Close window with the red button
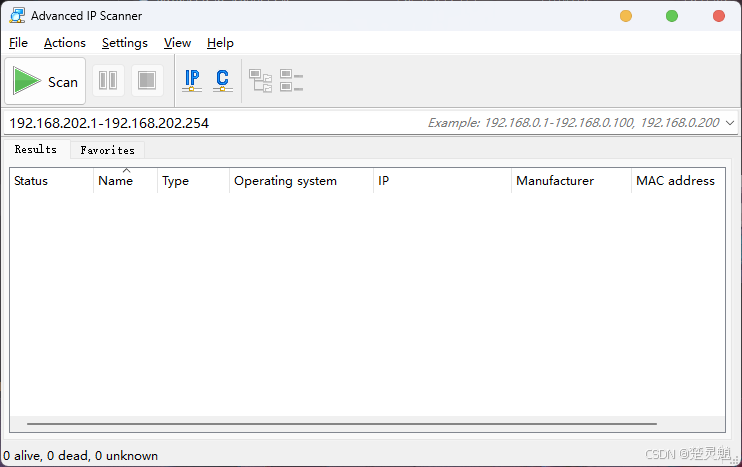The image size is (742, 467). pos(718,16)
